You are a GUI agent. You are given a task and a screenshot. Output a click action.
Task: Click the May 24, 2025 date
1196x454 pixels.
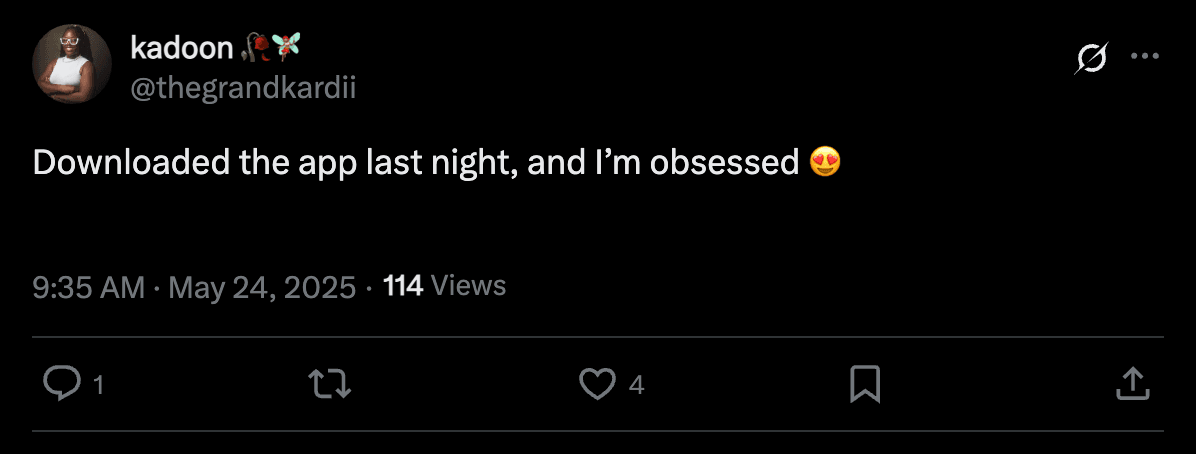[x=262, y=287]
